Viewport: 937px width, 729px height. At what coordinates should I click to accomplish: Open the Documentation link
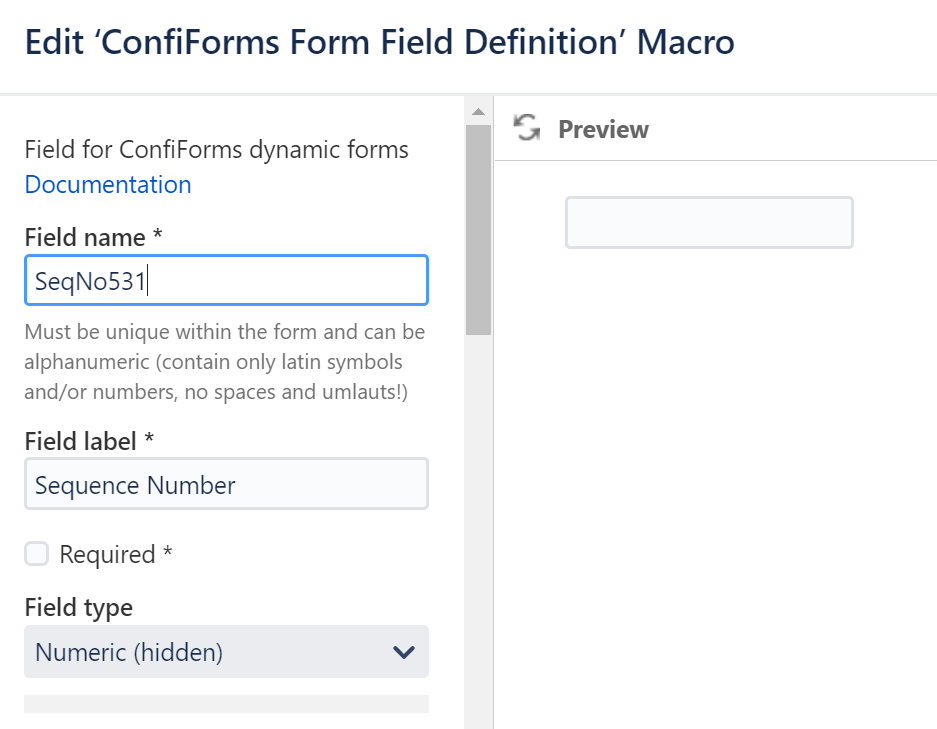107,185
